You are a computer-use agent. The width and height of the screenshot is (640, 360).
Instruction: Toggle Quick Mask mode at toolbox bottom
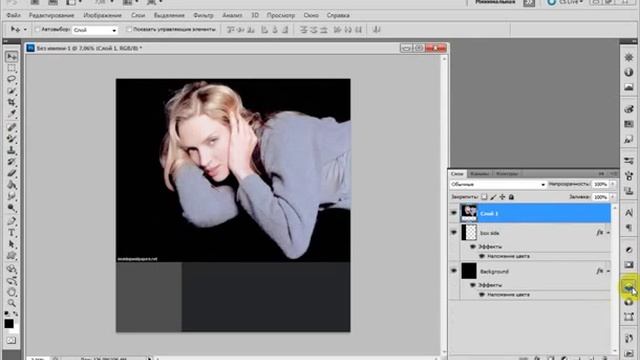point(11,340)
